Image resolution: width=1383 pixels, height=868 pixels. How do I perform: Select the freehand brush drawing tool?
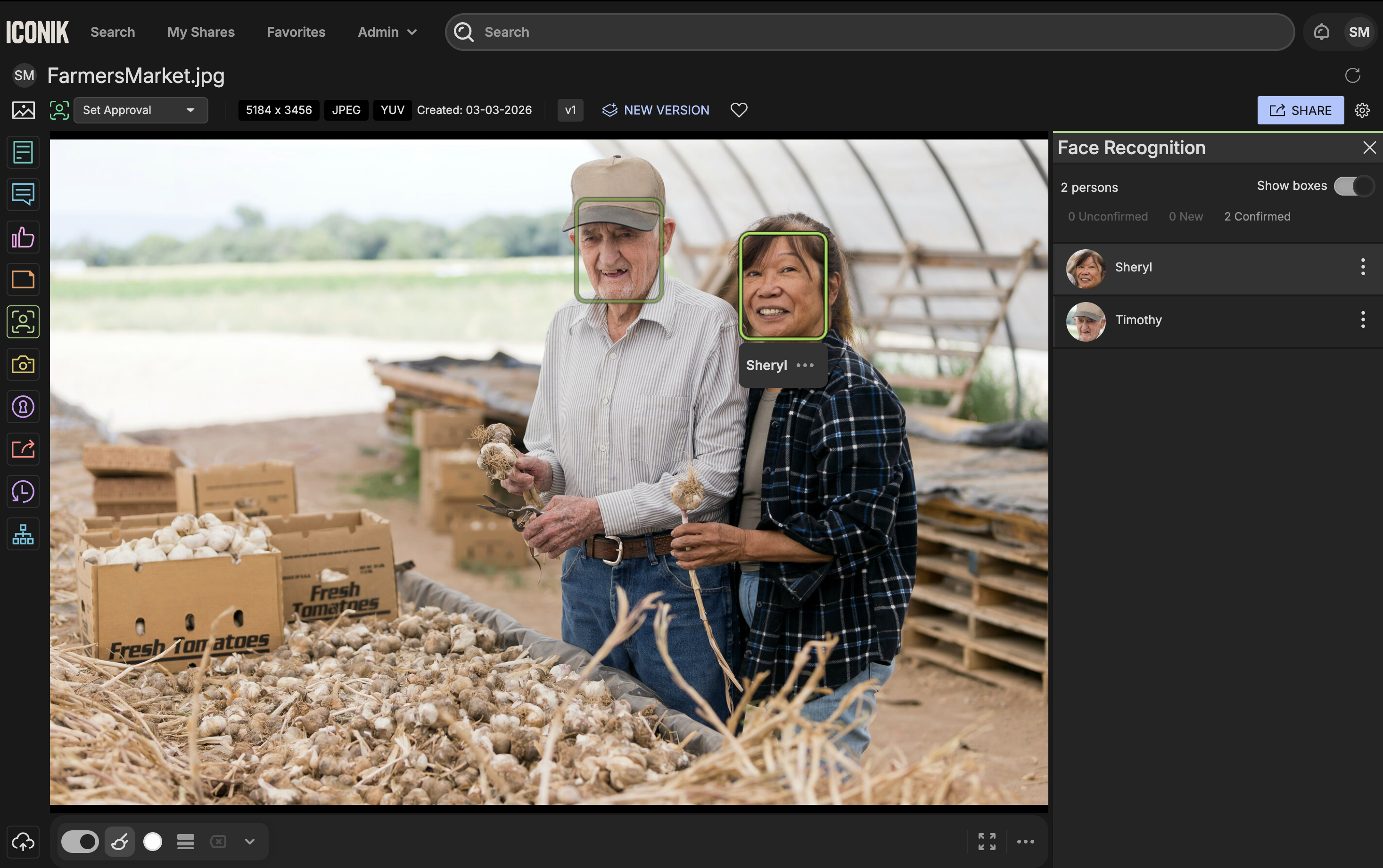pyautogui.click(x=119, y=842)
